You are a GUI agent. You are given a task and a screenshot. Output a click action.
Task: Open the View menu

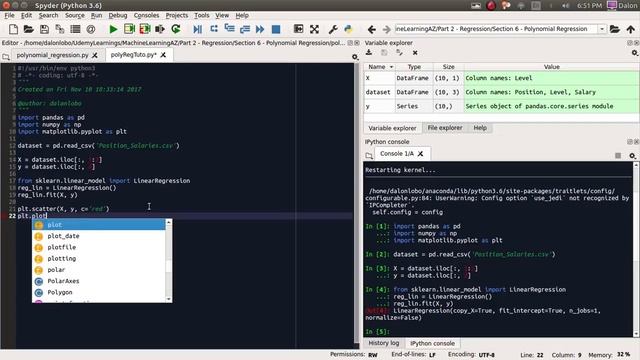click(222, 16)
